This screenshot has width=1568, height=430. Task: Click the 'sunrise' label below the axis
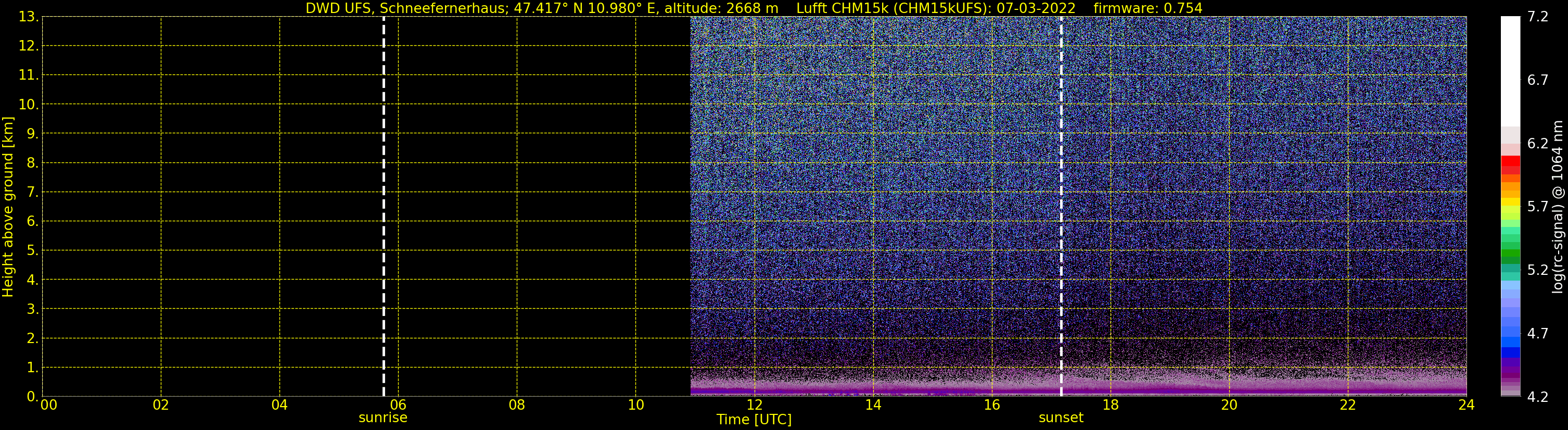click(383, 418)
